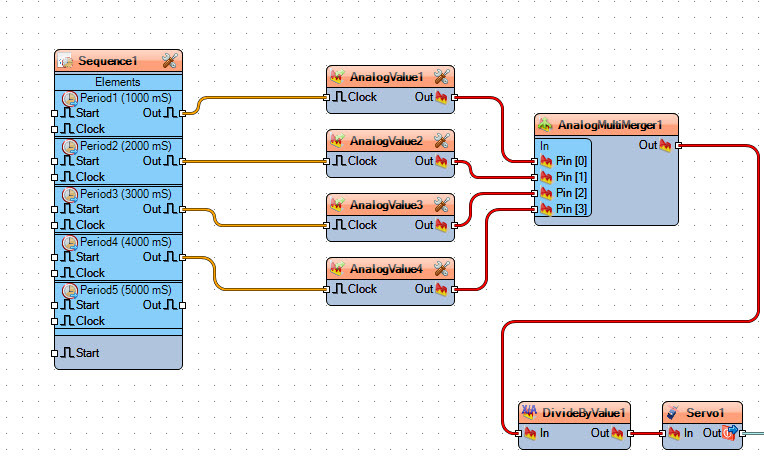Open Sequence1 settings wrench icon

point(170,61)
